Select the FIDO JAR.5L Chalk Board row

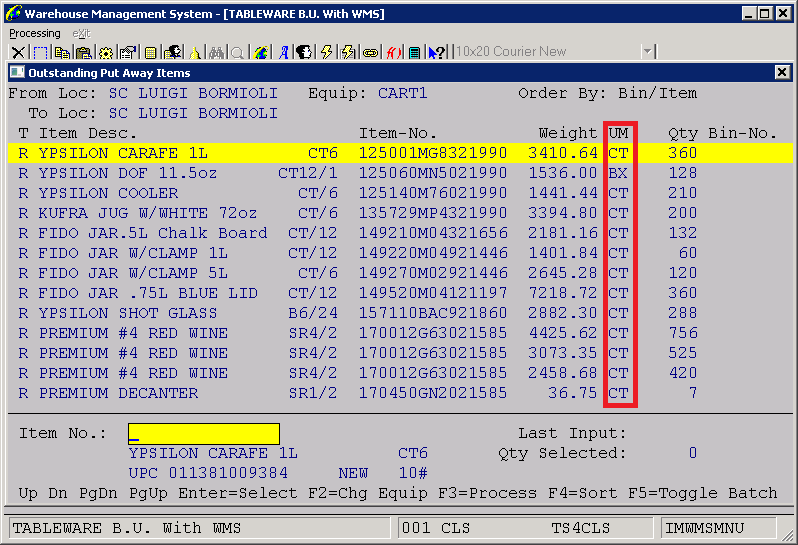pos(400,233)
